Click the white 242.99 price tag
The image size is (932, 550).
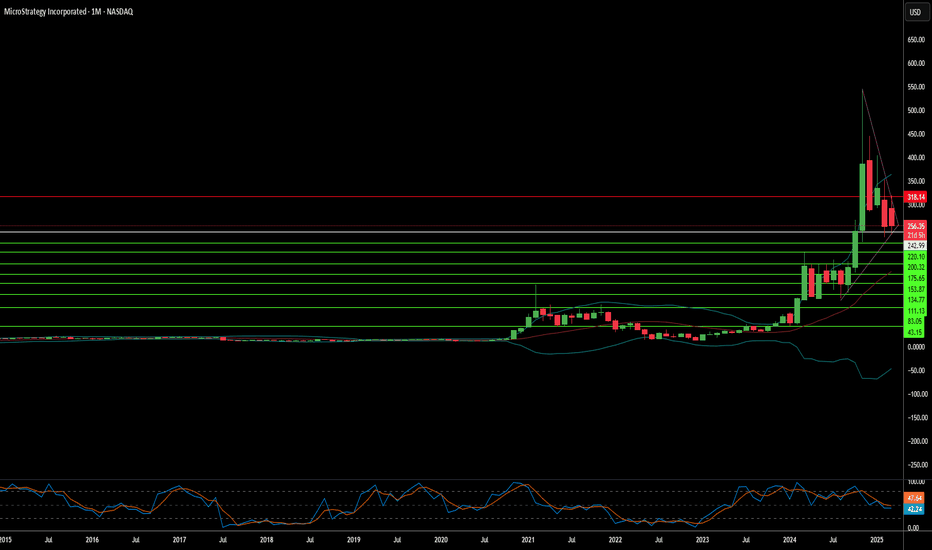coord(915,246)
